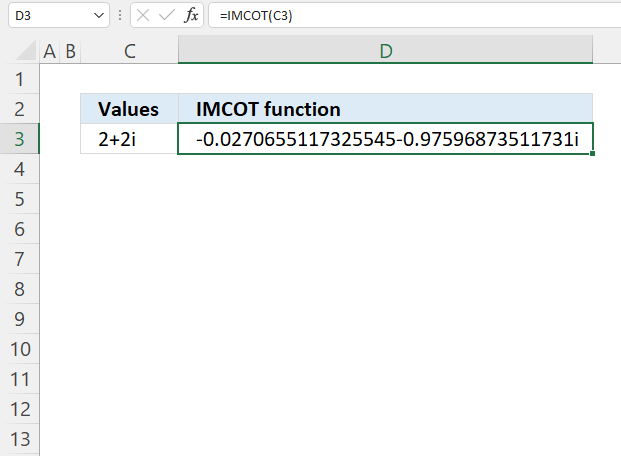Click the Enter checkmark icon in formula bar
Screen dimensions: 621x456
pyautogui.click(x=167, y=17)
